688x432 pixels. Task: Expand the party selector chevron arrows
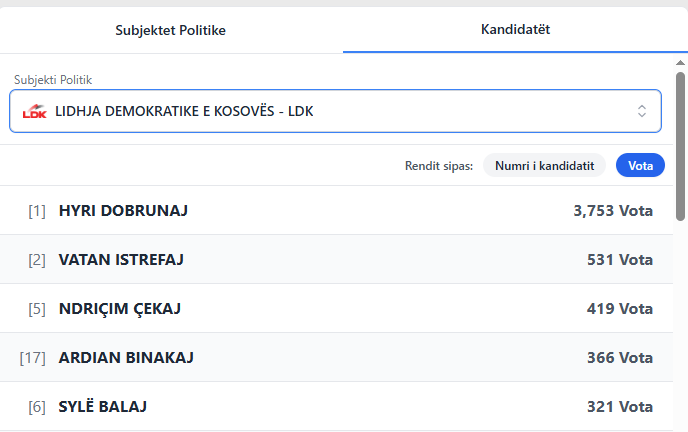pos(642,111)
